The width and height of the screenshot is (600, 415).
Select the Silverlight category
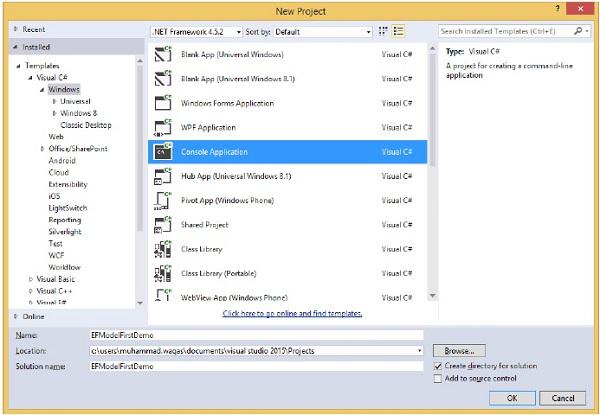click(x=65, y=232)
